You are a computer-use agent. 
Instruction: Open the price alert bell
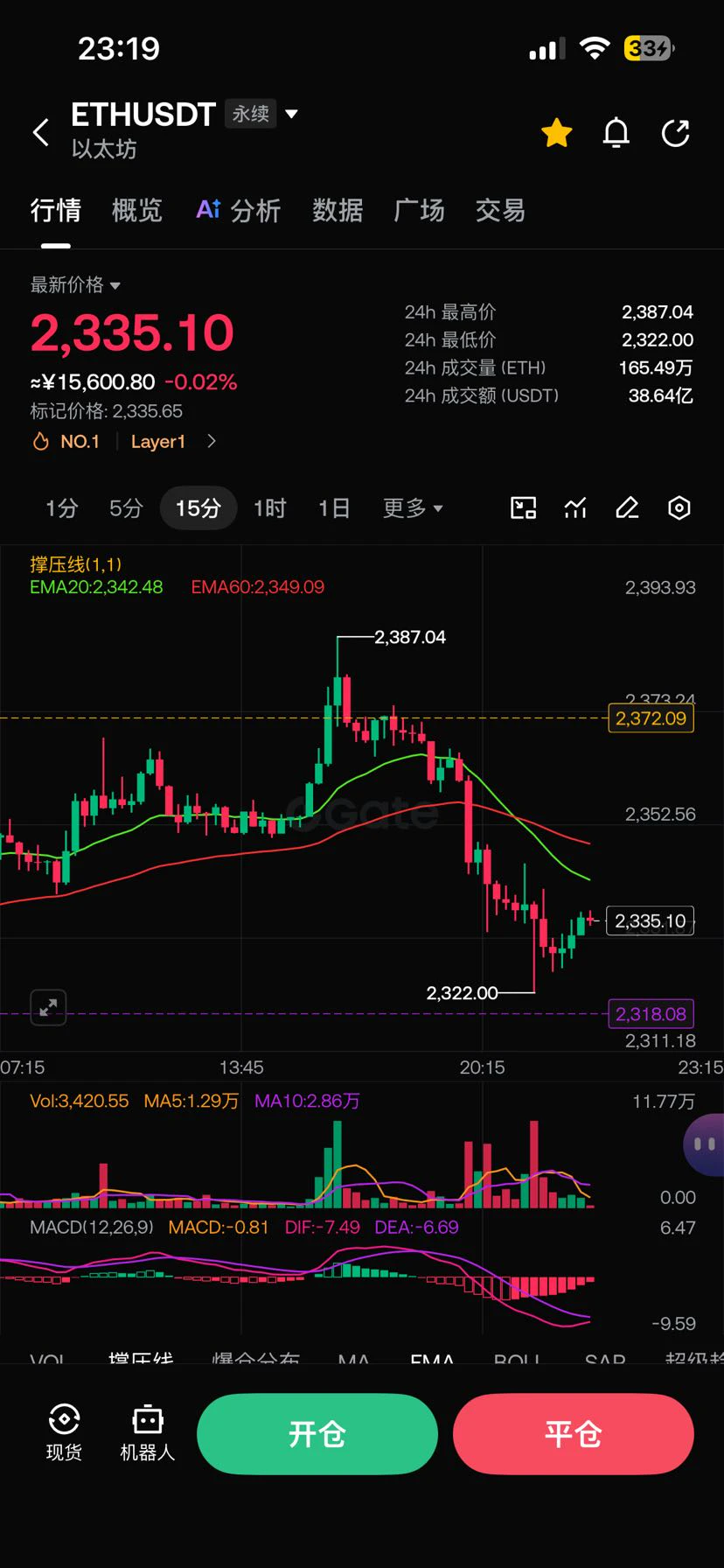point(616,133)
